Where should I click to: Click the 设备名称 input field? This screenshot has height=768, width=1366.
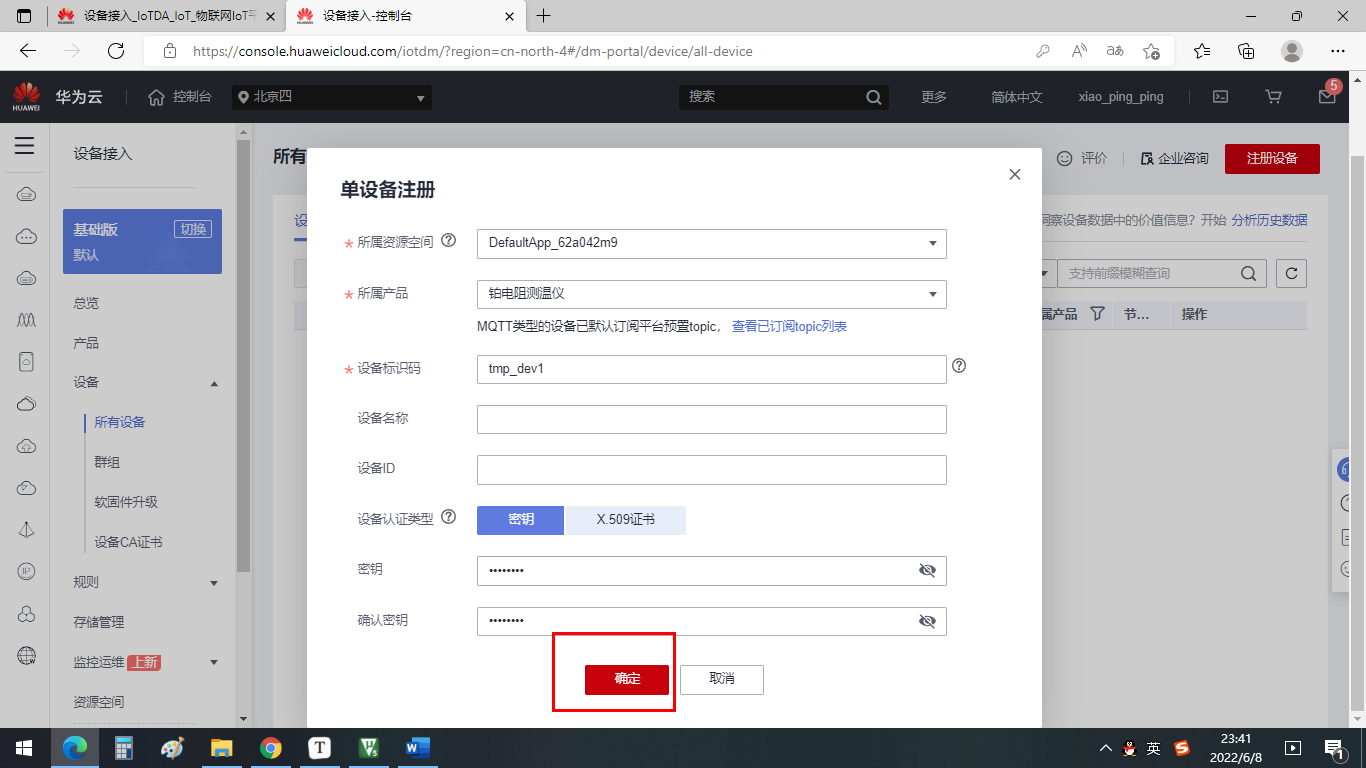pos(712,419)
